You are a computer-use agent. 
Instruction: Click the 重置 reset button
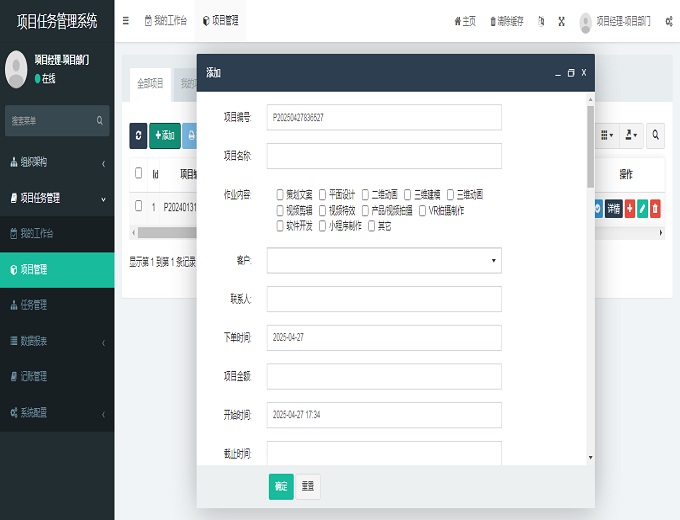(x=308, y=486)
